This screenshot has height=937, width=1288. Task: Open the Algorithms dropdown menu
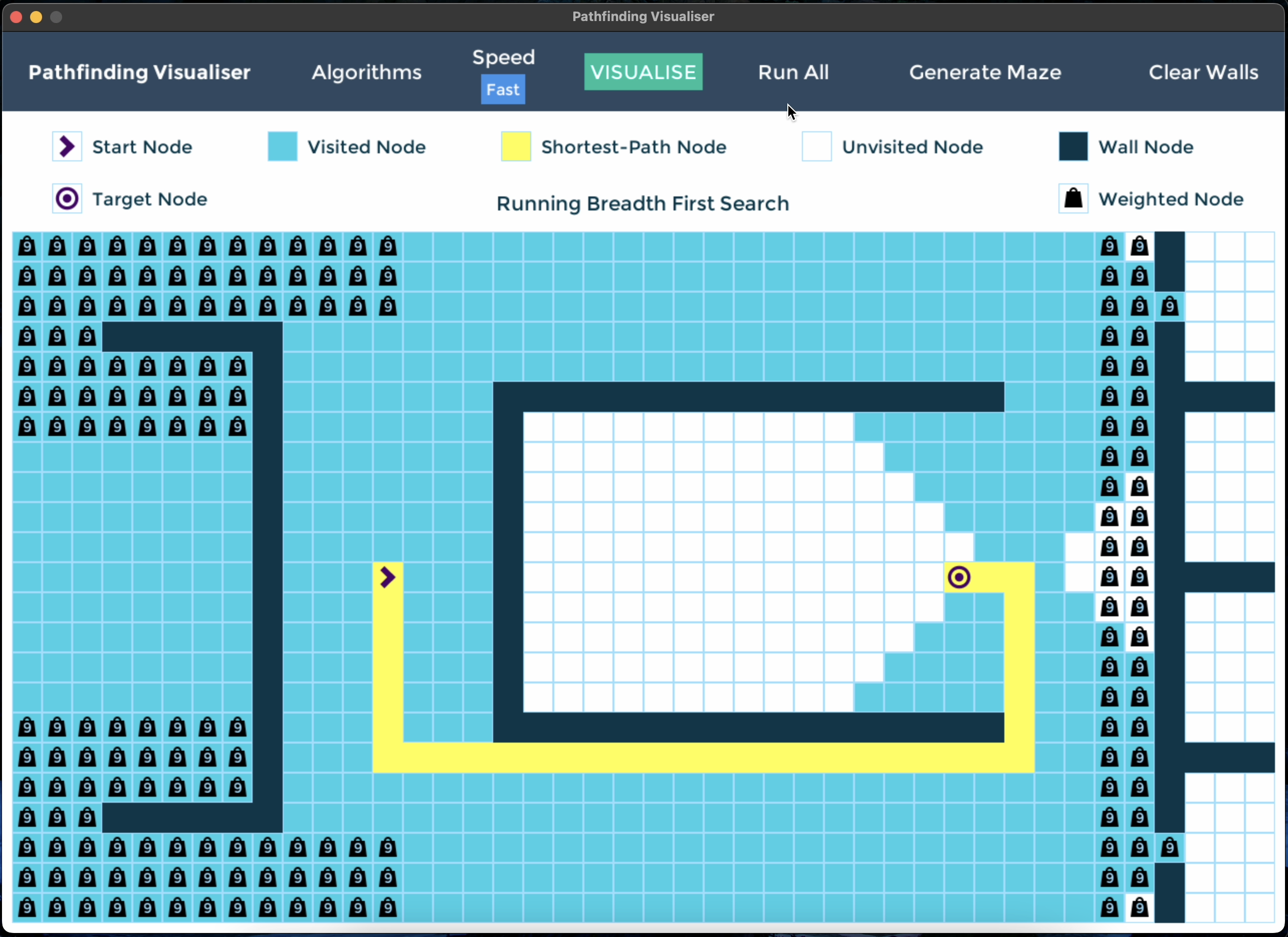(366, 72)
